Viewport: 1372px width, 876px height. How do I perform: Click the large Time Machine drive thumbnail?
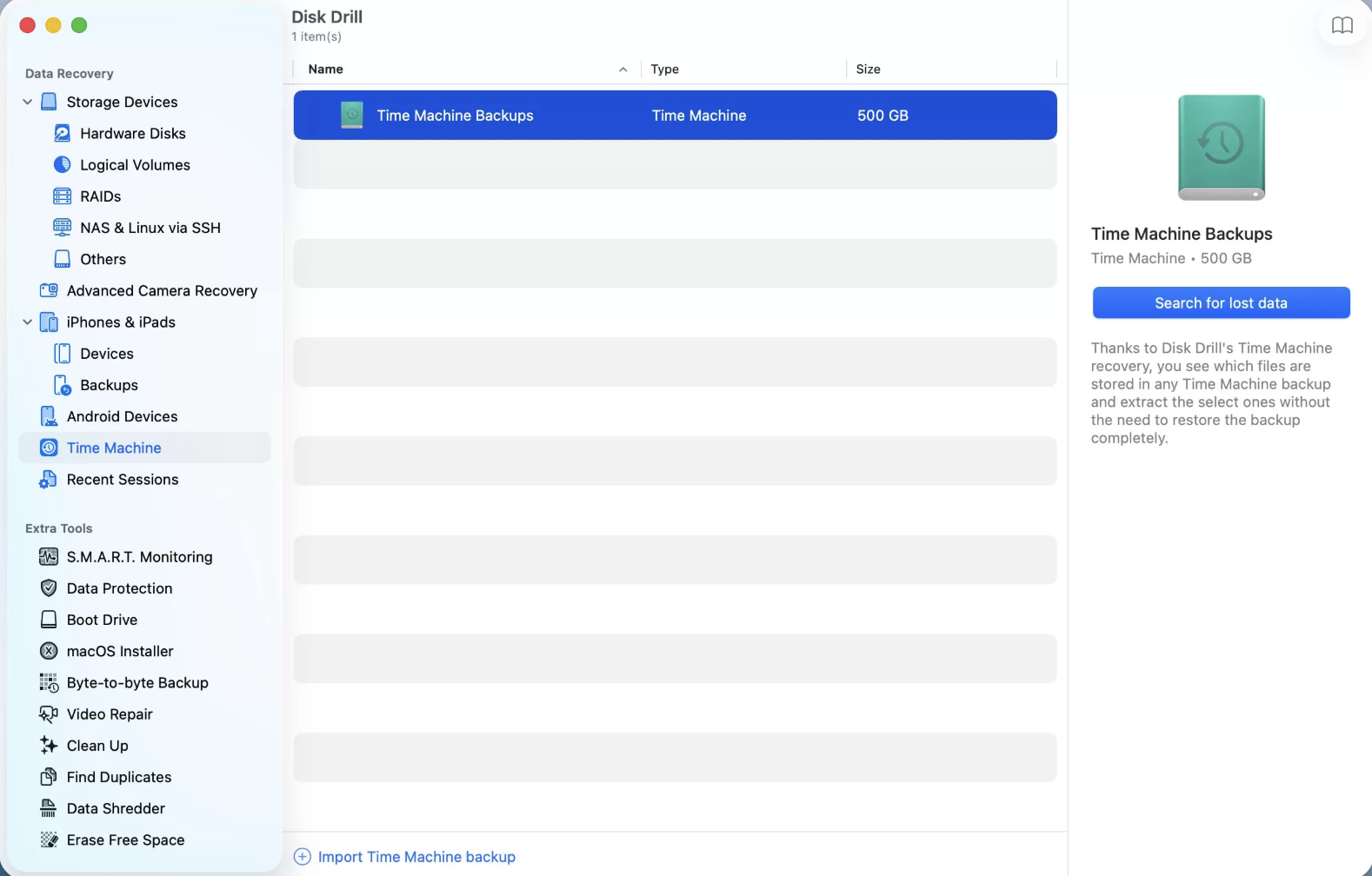[1221, 148]
